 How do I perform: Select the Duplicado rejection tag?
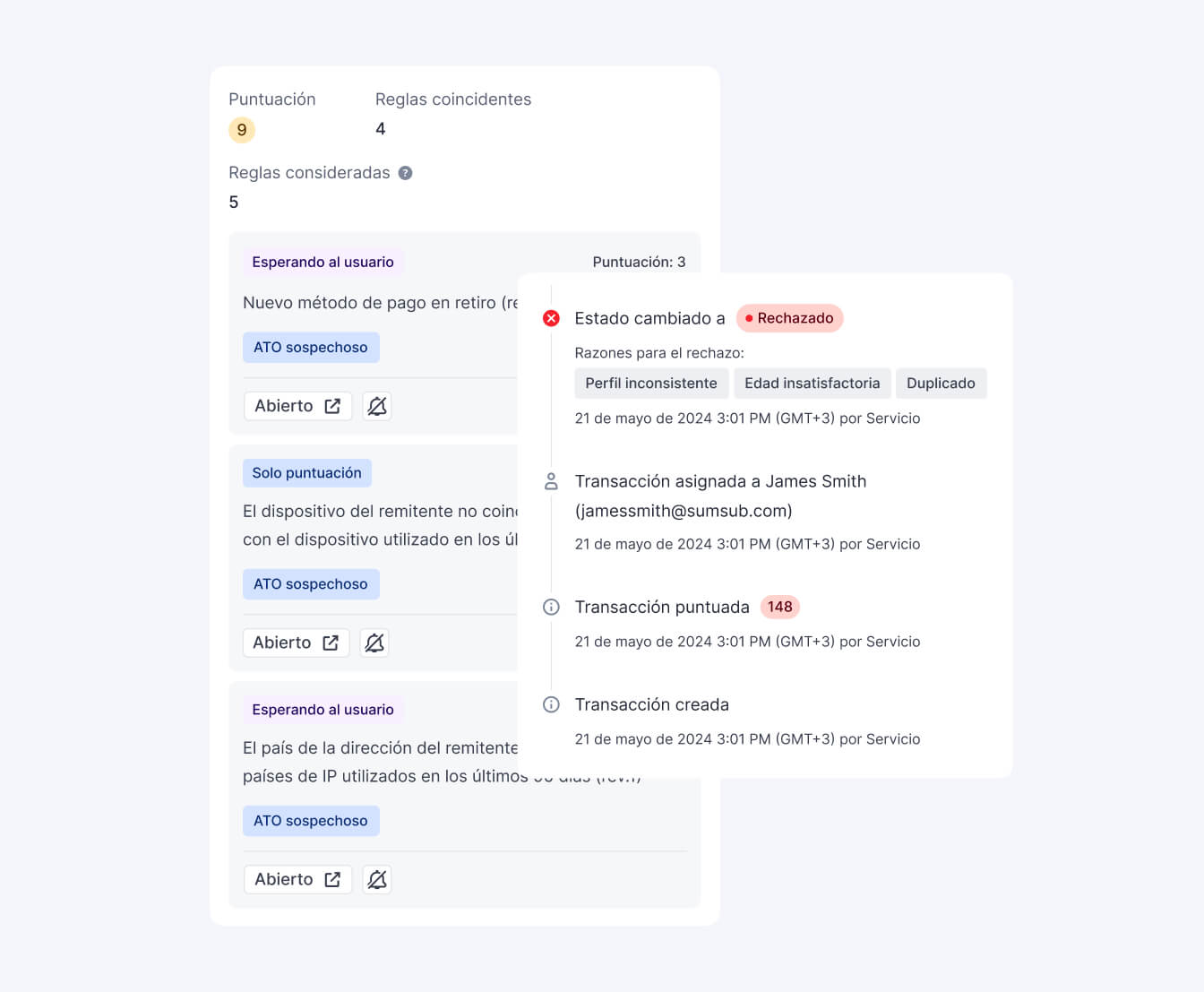click(x=941, y=383)
